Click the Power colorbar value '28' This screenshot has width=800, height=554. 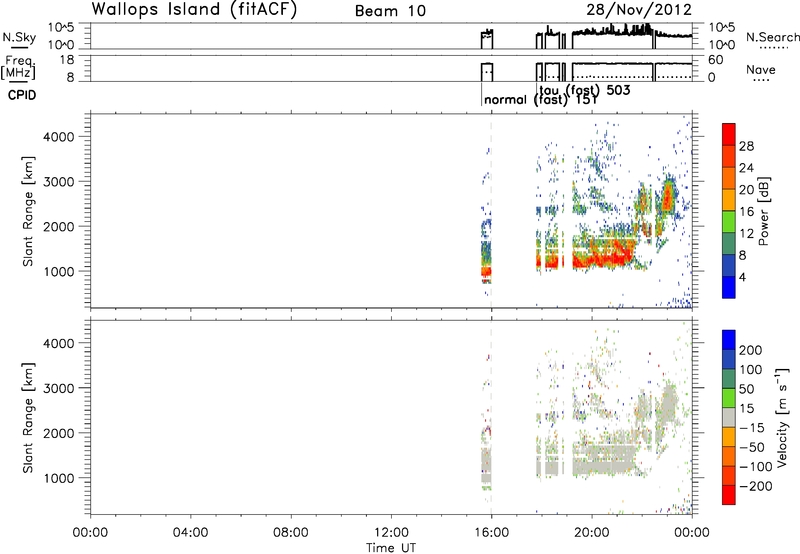[x=746, y=146]
